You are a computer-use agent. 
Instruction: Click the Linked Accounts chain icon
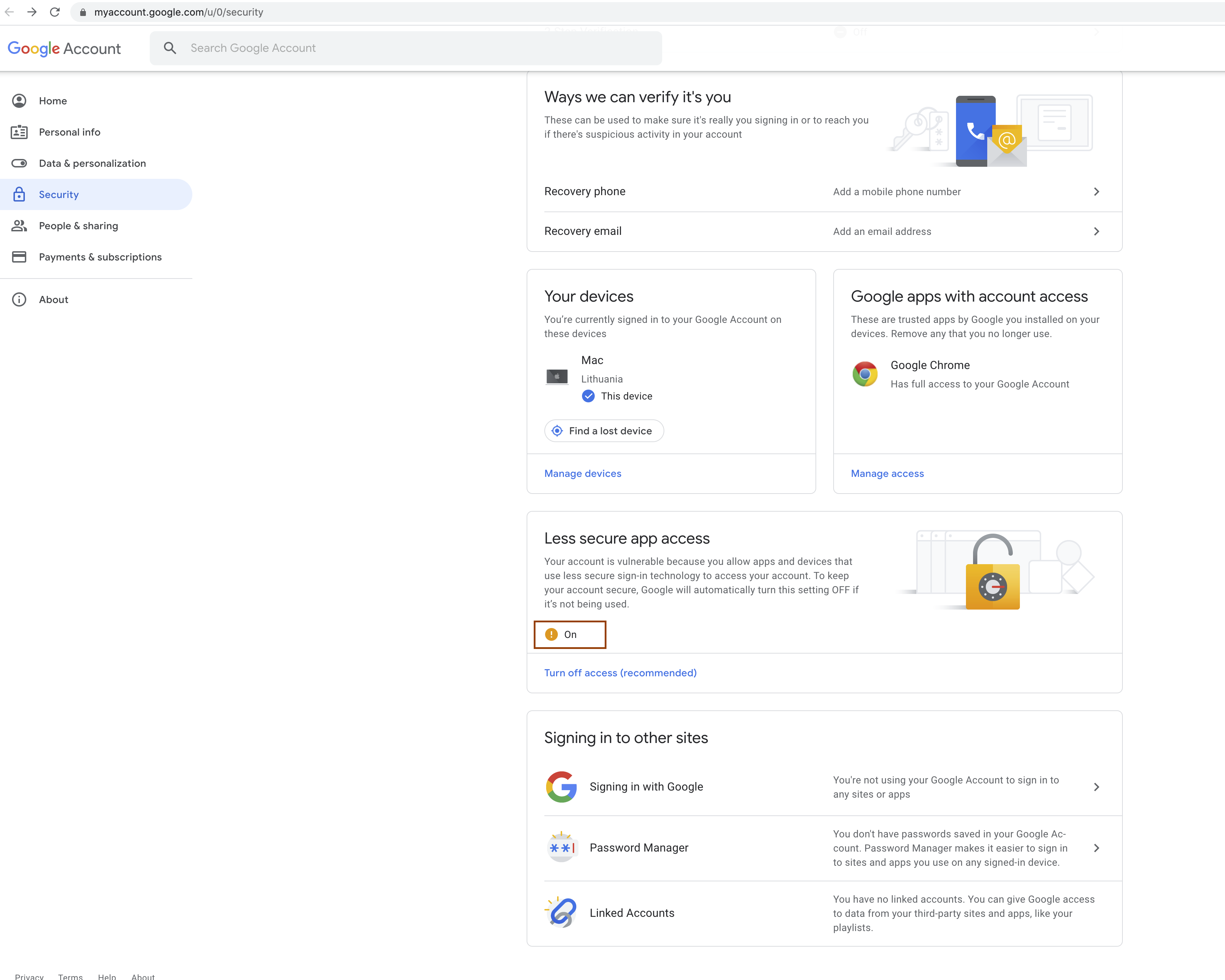point(561,912)
